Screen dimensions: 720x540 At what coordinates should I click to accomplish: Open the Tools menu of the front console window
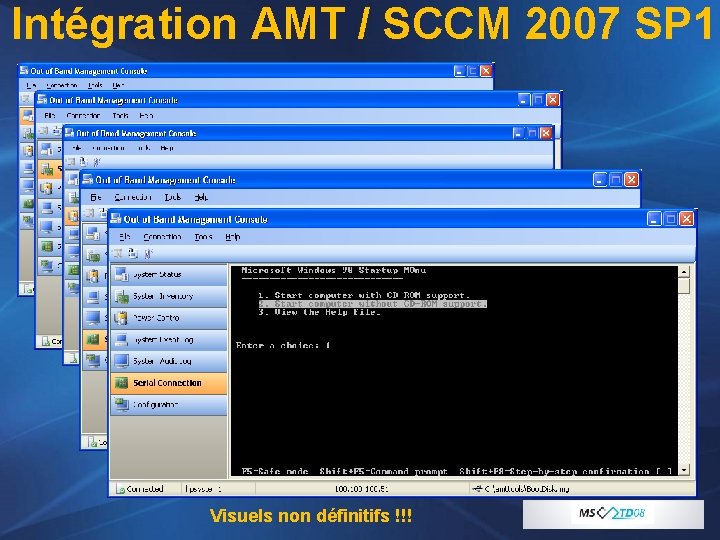pyautogui.click(x=203, y=237)
